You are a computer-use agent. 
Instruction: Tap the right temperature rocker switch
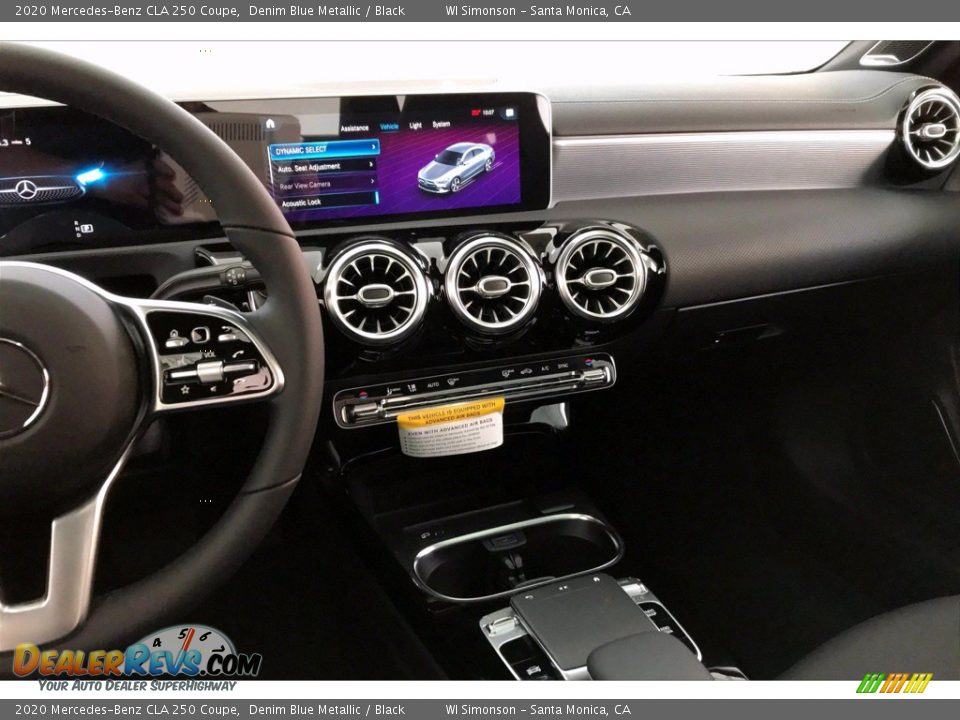pyautogui.click(x=593, y=375)
